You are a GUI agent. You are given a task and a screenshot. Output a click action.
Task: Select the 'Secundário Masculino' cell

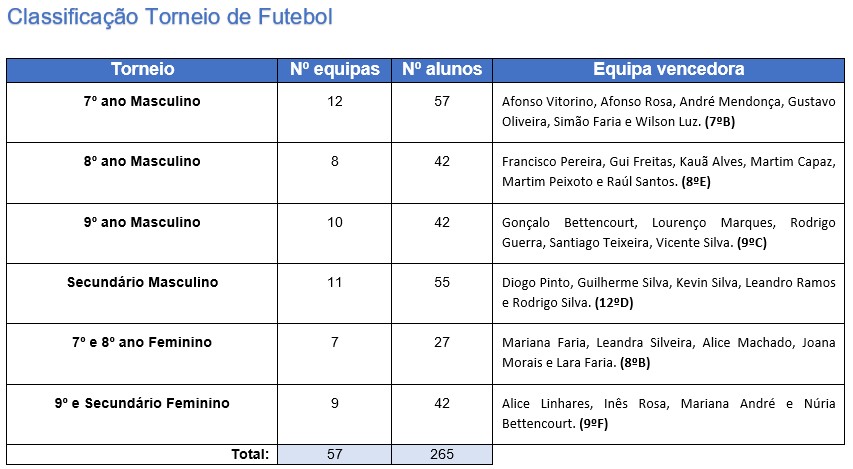[x=142, y=282]
